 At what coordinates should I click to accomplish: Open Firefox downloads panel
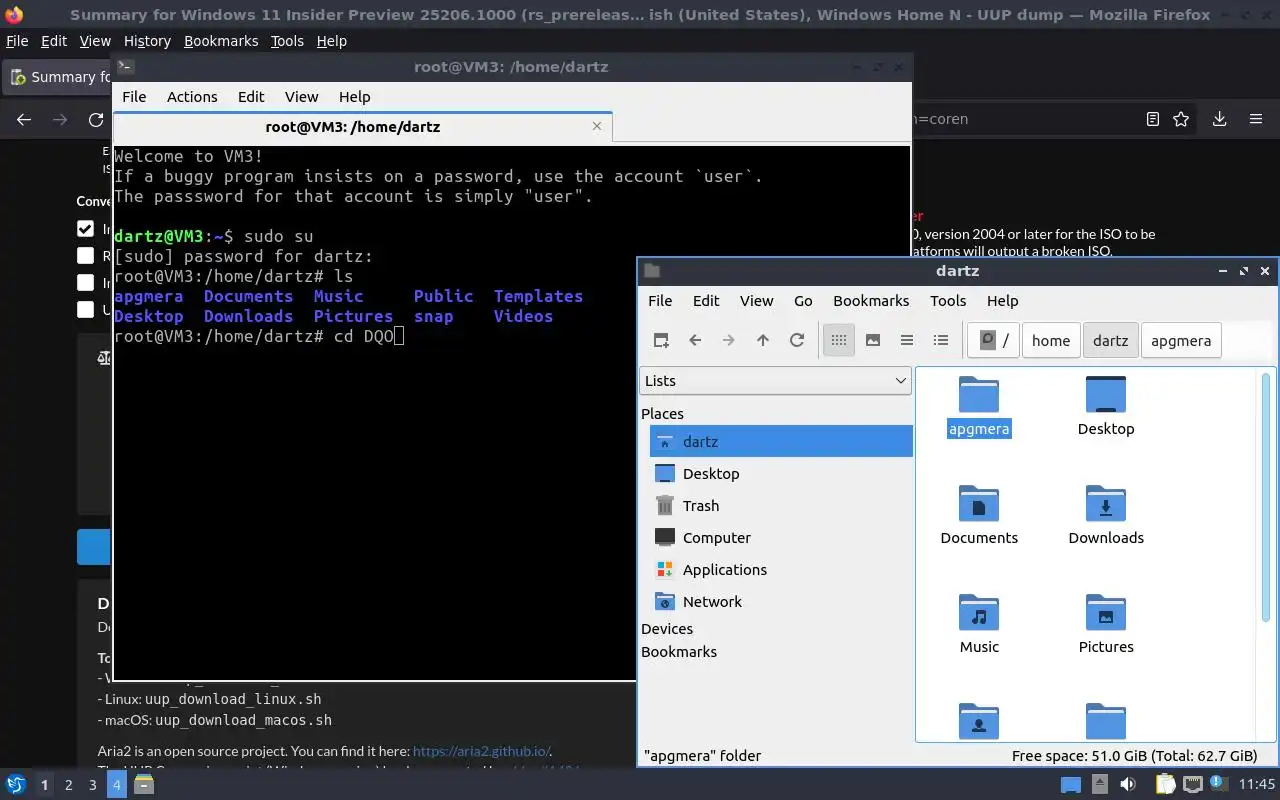tap(1220, 119)
